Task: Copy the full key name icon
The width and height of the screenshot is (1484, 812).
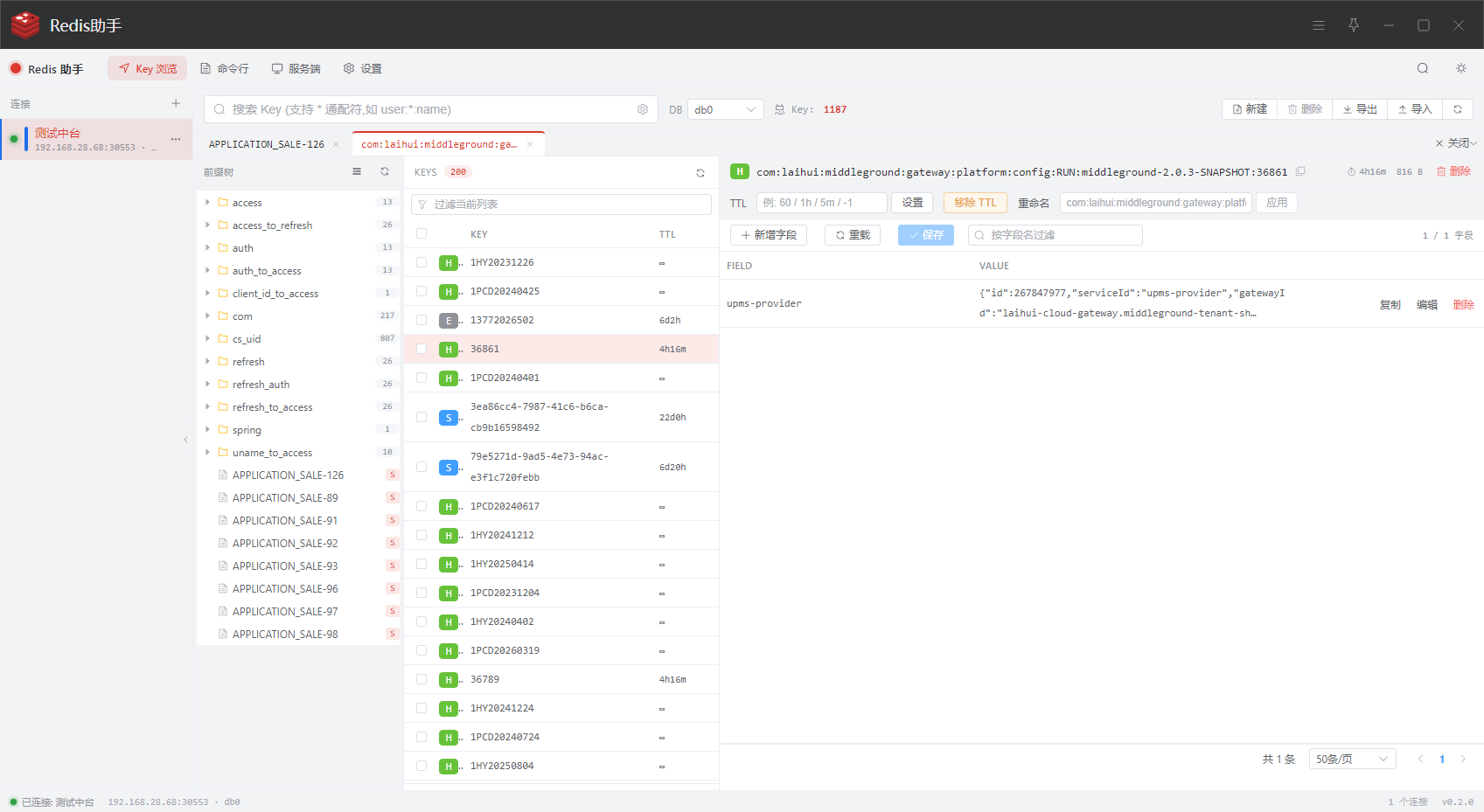Action: pyautogui.click(x=1300, y=171)
